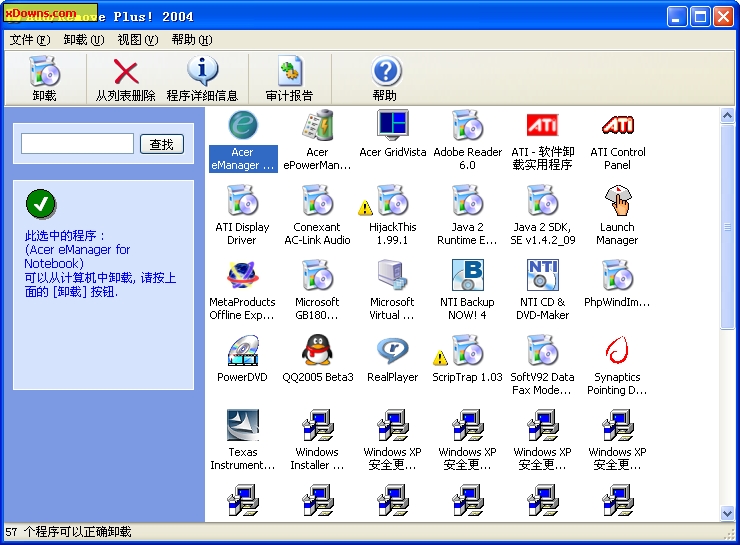Click vertical scrollbar thumb of program list
This screenshot has width=740, height=545.
(x=727, y=226)
